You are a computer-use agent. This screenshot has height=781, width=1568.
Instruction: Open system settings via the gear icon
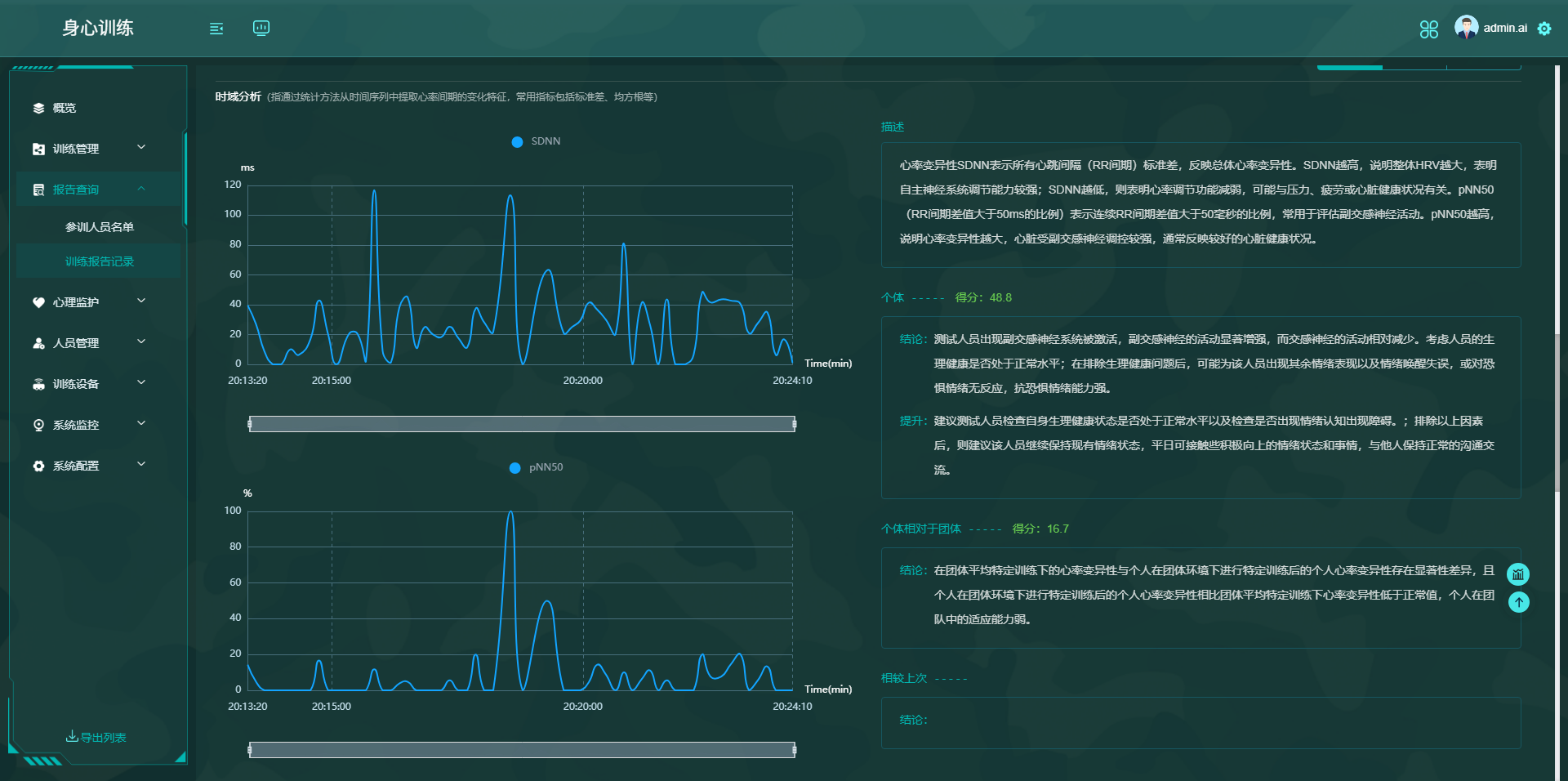[x=1545, y=29]
